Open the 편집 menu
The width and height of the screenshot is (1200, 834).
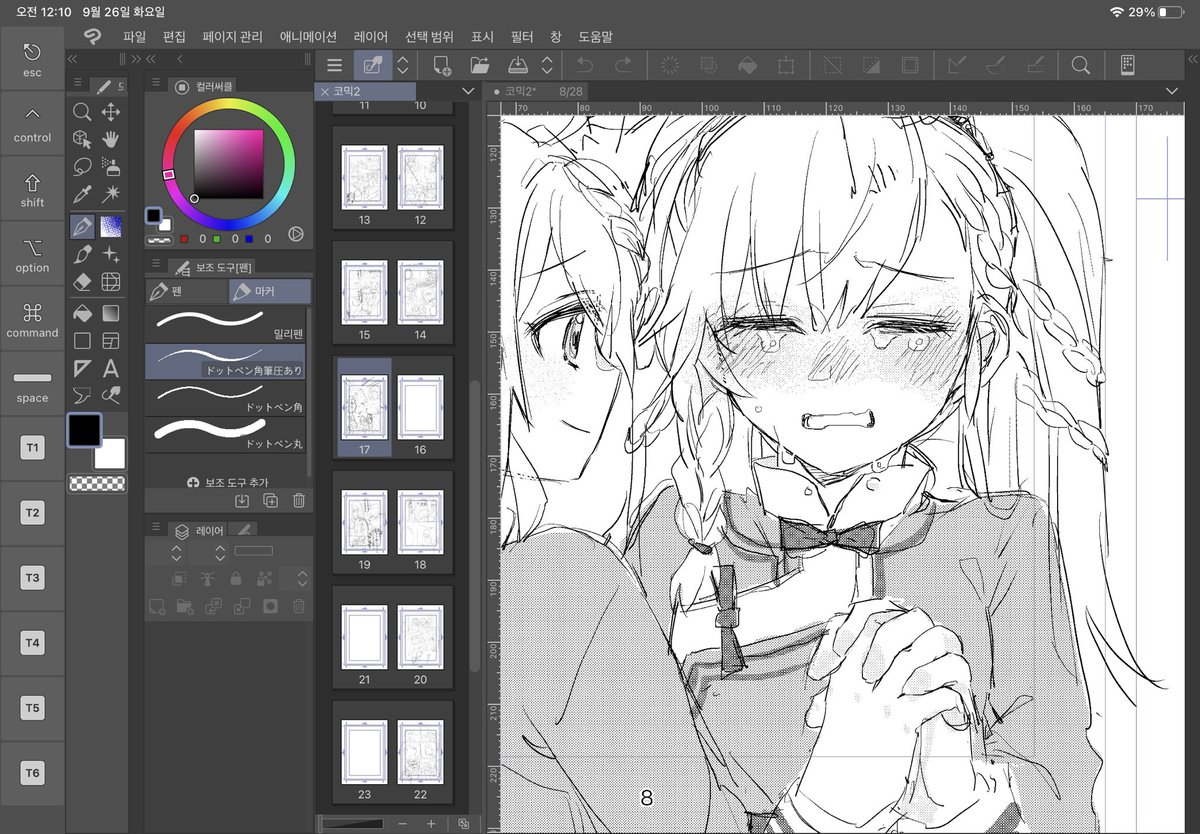tap(174, 36)
